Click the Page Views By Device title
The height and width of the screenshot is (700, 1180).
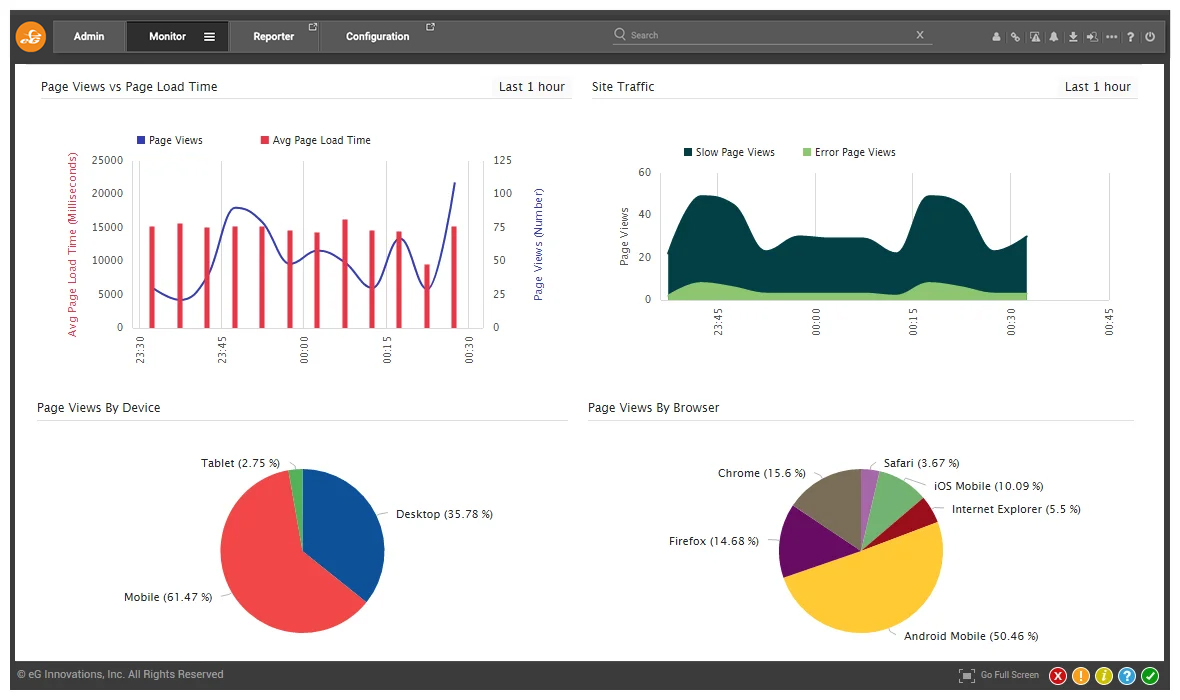click(x=99, y=408)
